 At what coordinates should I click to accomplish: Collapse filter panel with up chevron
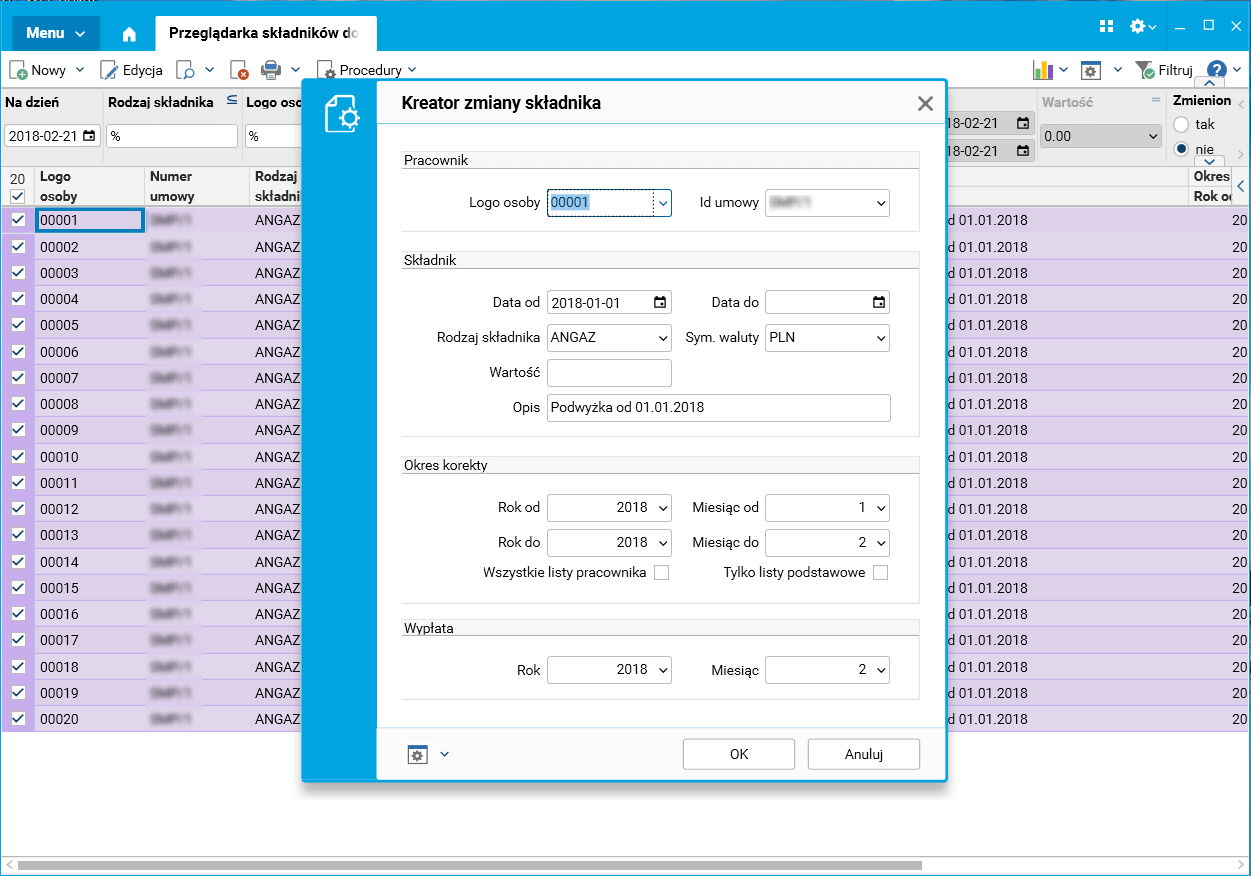click(1209, 85)
